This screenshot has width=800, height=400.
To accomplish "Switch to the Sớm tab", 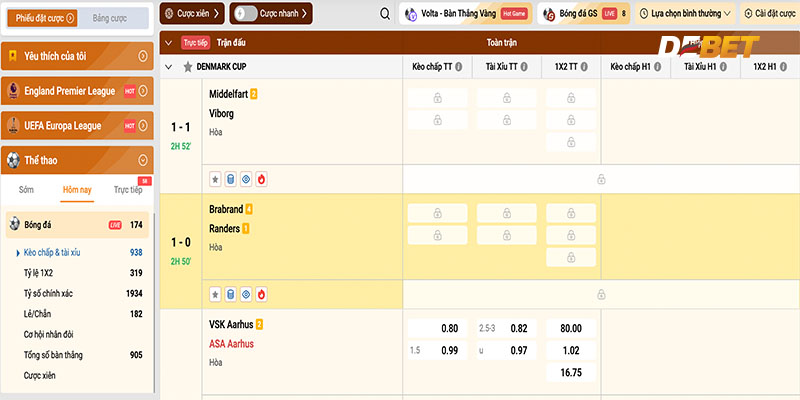I will coord(26,189).
